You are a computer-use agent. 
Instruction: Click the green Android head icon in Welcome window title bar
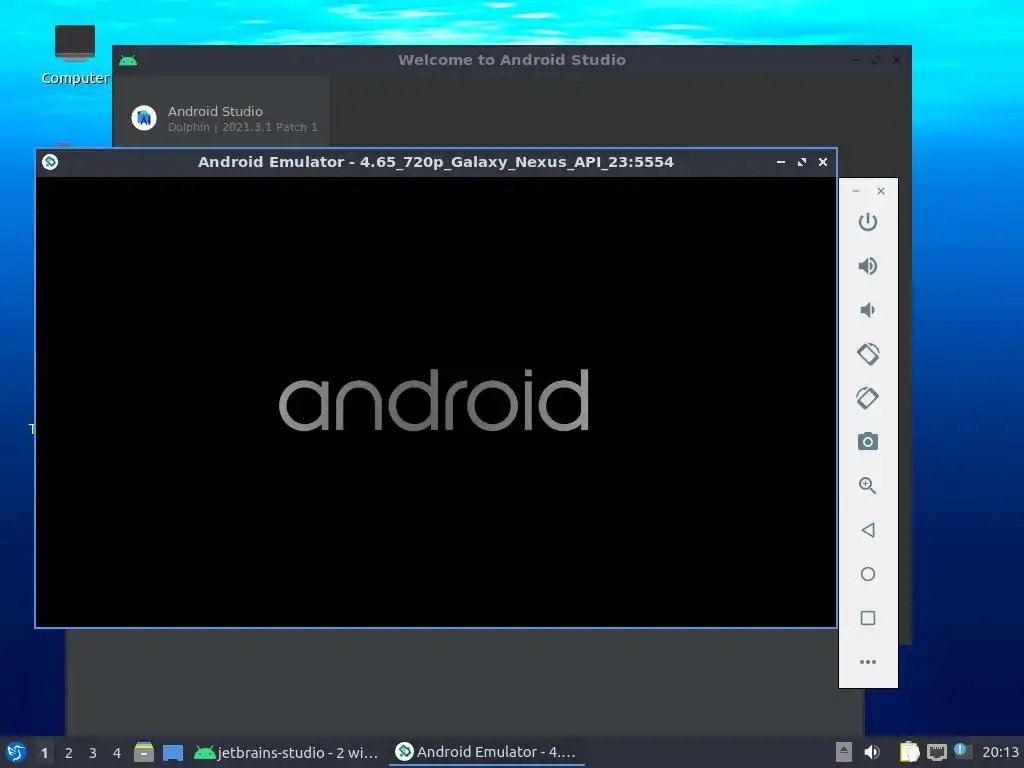pos(128,60)
